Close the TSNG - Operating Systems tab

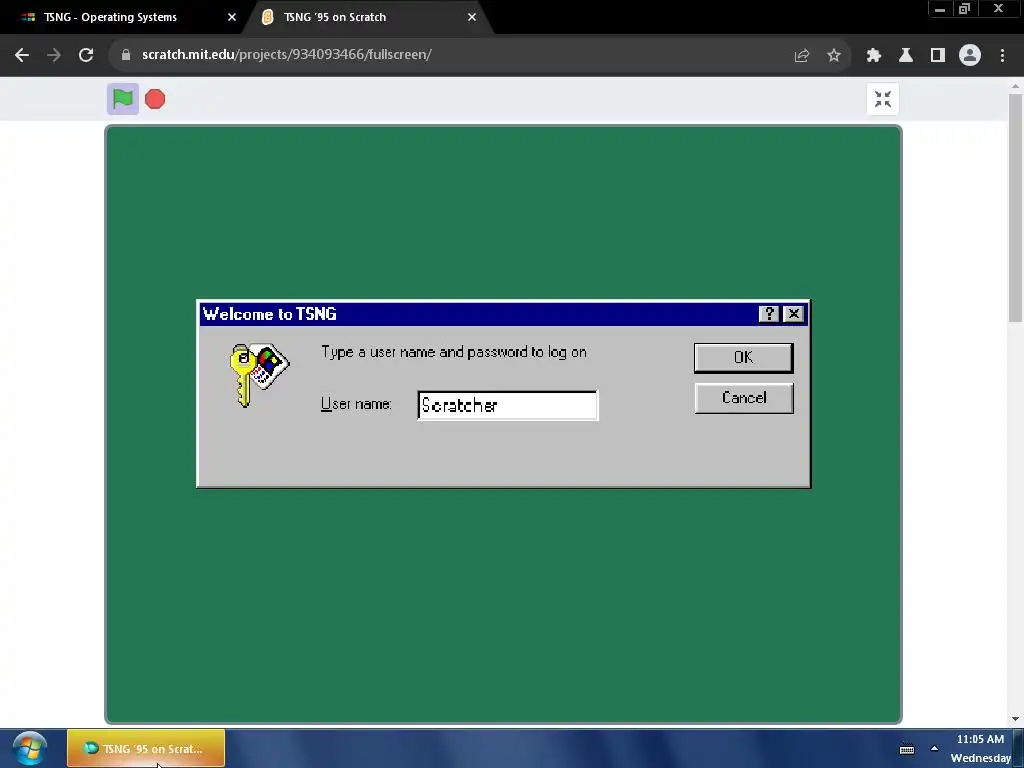pos(232,17)
